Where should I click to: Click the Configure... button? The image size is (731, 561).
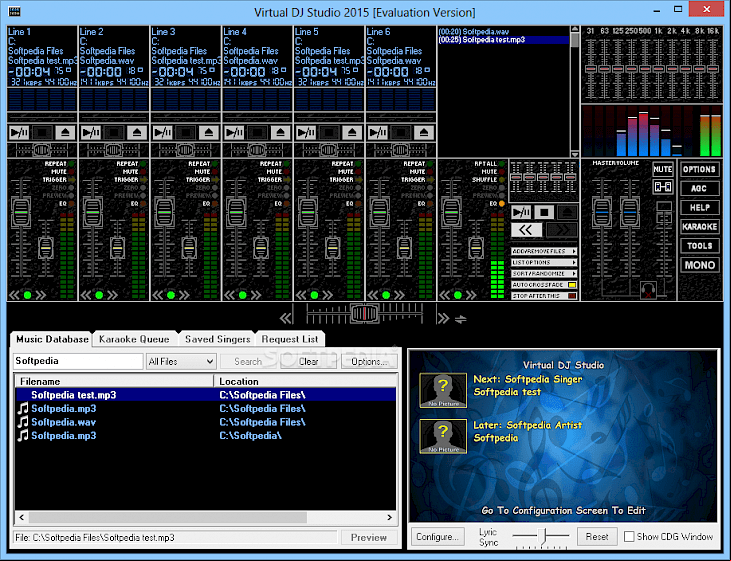(437, 537)
